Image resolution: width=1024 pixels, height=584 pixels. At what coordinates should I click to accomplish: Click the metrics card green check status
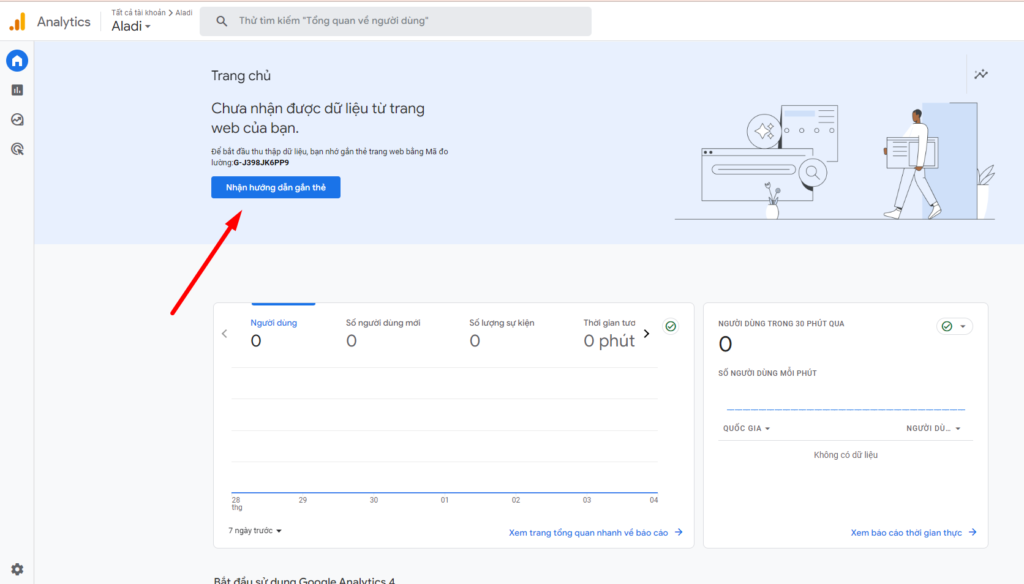tap(670, 327)
